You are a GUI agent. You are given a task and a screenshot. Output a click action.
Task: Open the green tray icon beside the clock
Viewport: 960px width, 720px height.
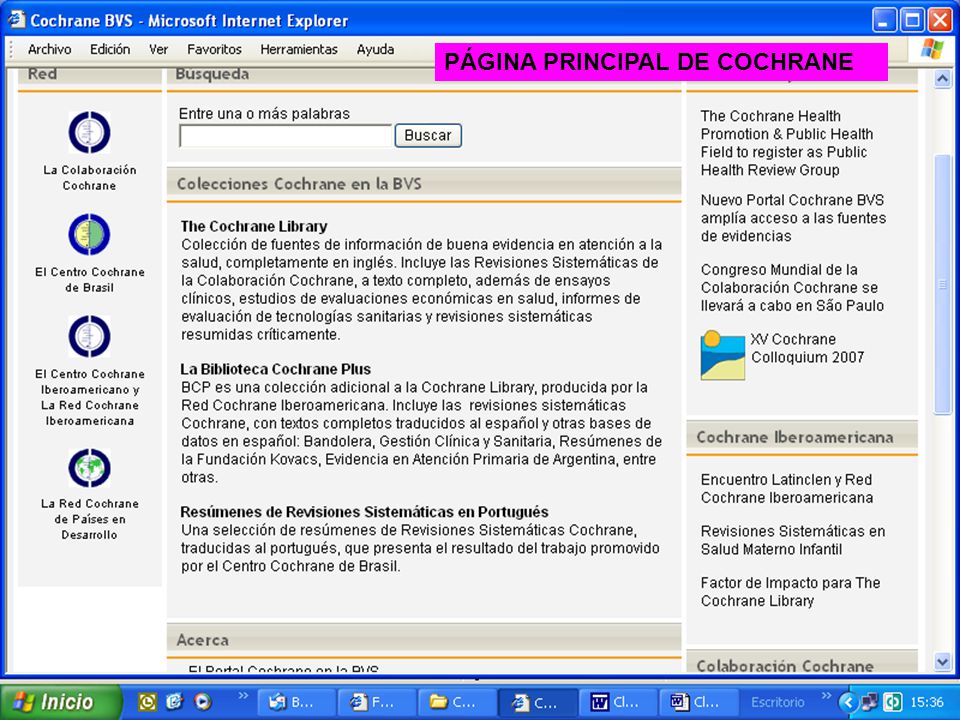point(893,702)
